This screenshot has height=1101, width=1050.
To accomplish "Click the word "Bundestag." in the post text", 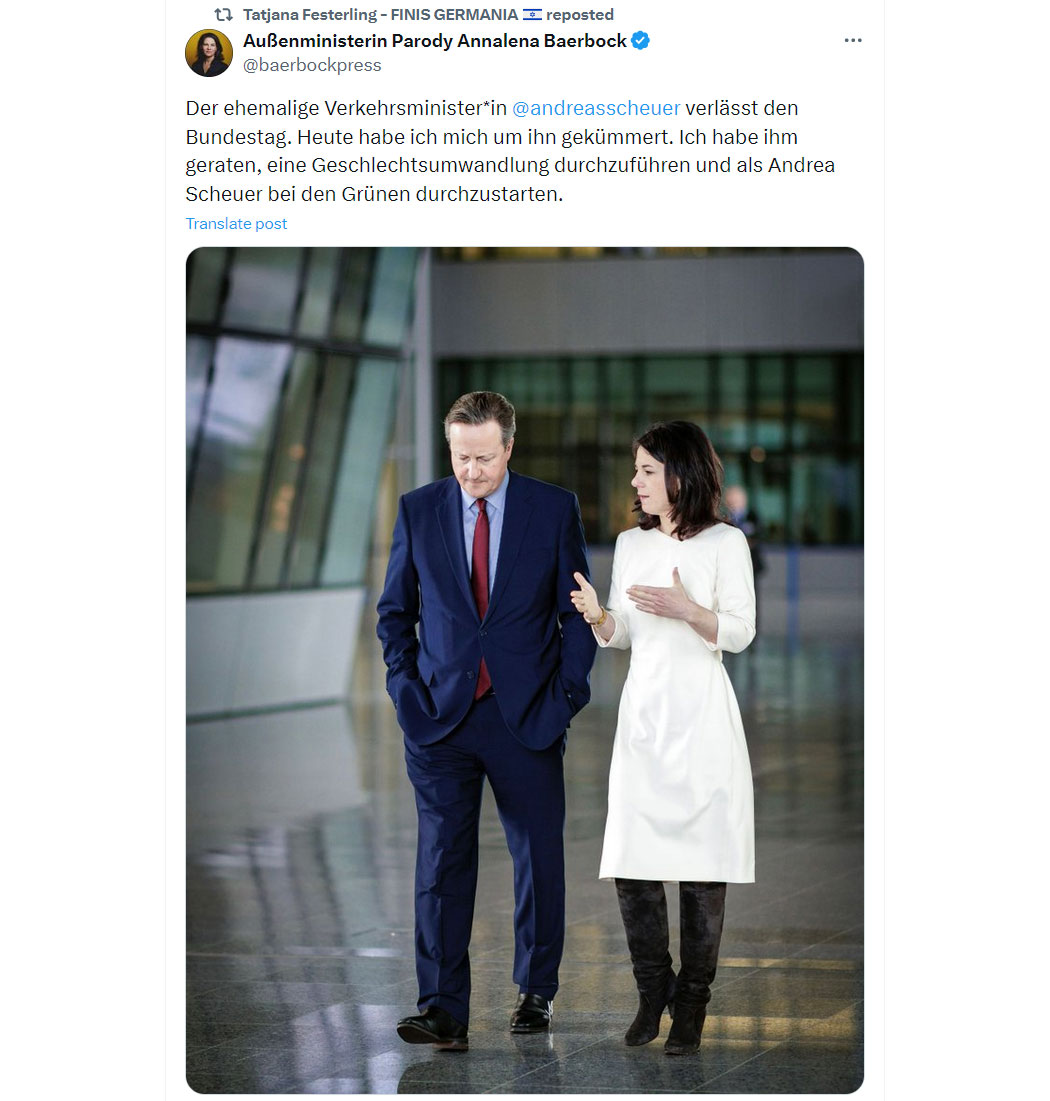I will click(x=238, y=137).
